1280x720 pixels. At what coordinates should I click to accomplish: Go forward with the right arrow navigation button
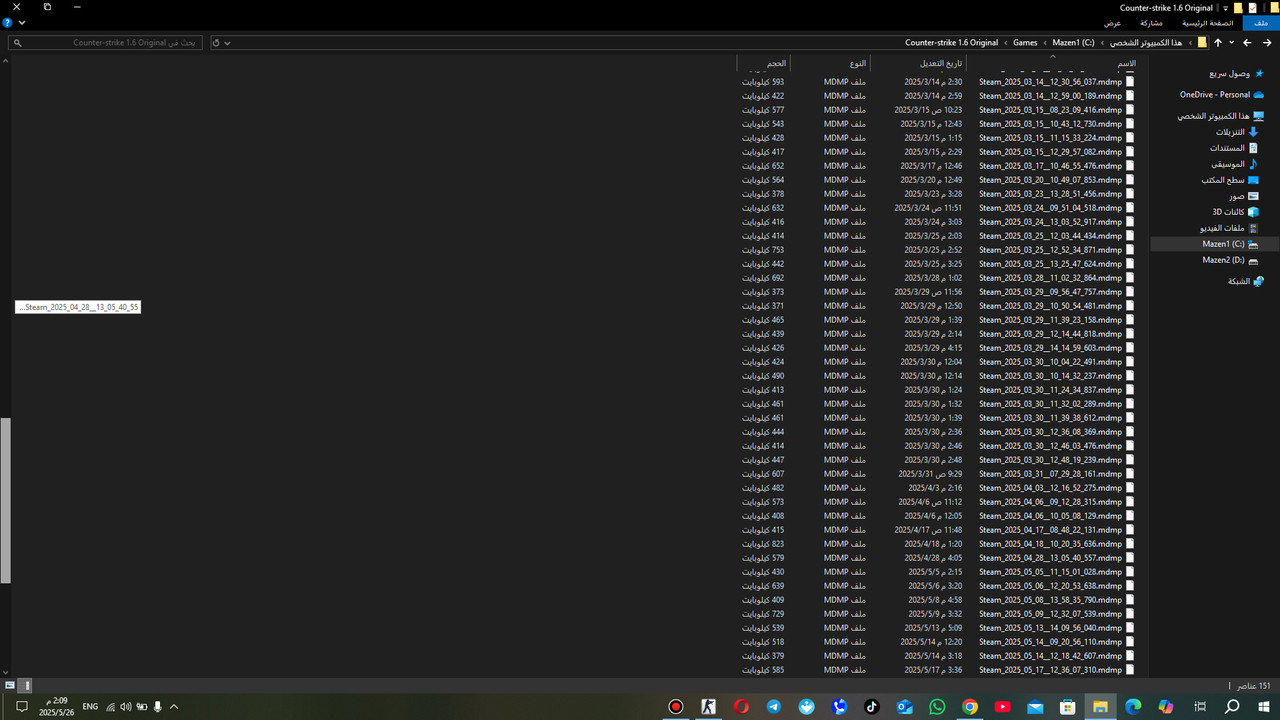[1267, 43]
